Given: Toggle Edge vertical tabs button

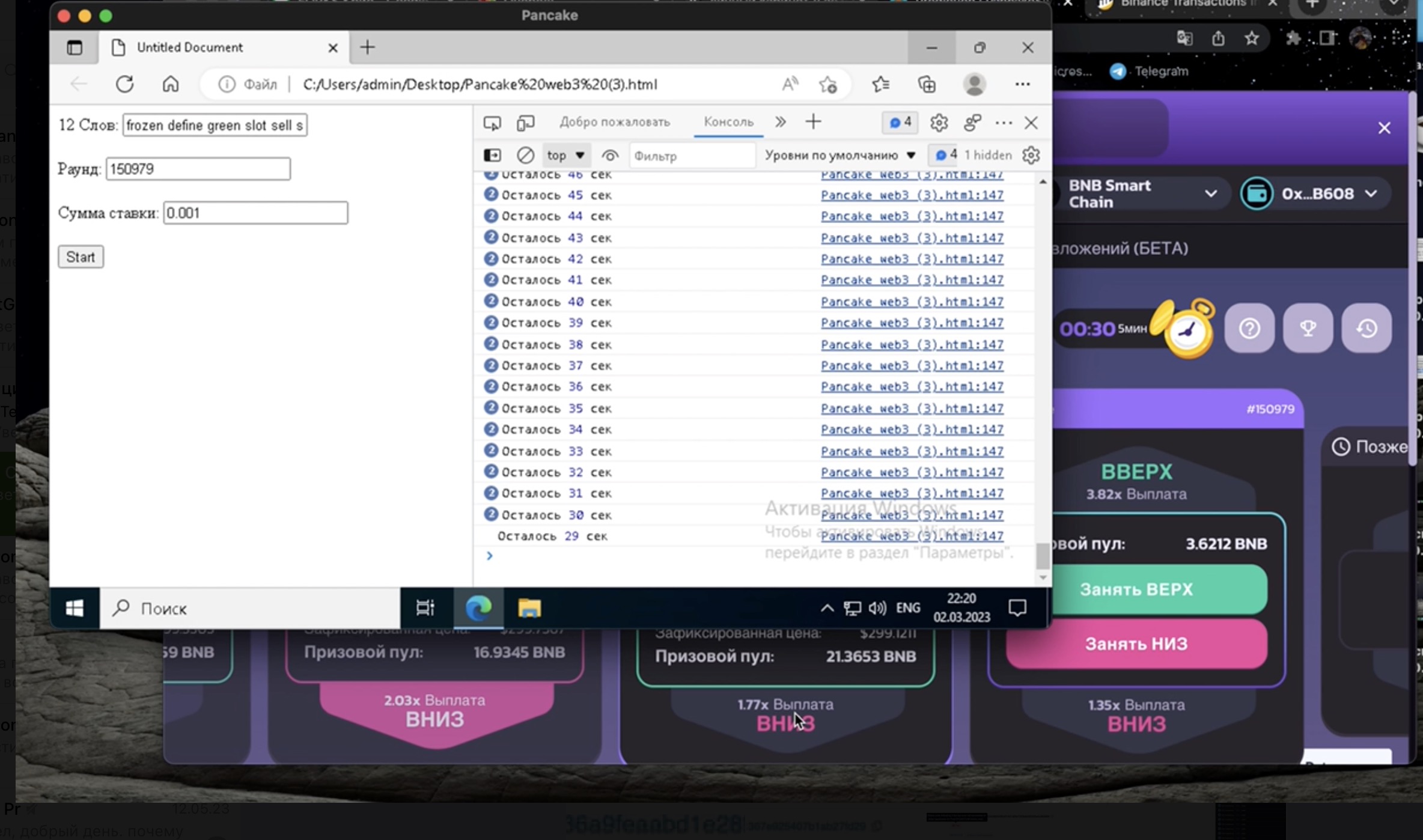Looking at the screenshot, I should (x=75, y=47).
